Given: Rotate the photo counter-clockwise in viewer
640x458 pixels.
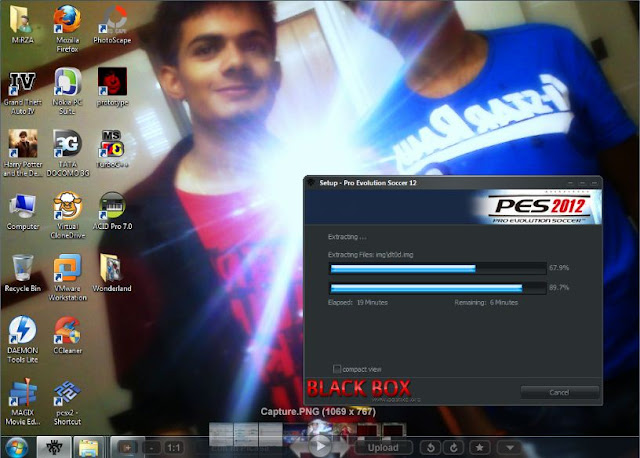Looking at the screenshot, I should point(430,448).
